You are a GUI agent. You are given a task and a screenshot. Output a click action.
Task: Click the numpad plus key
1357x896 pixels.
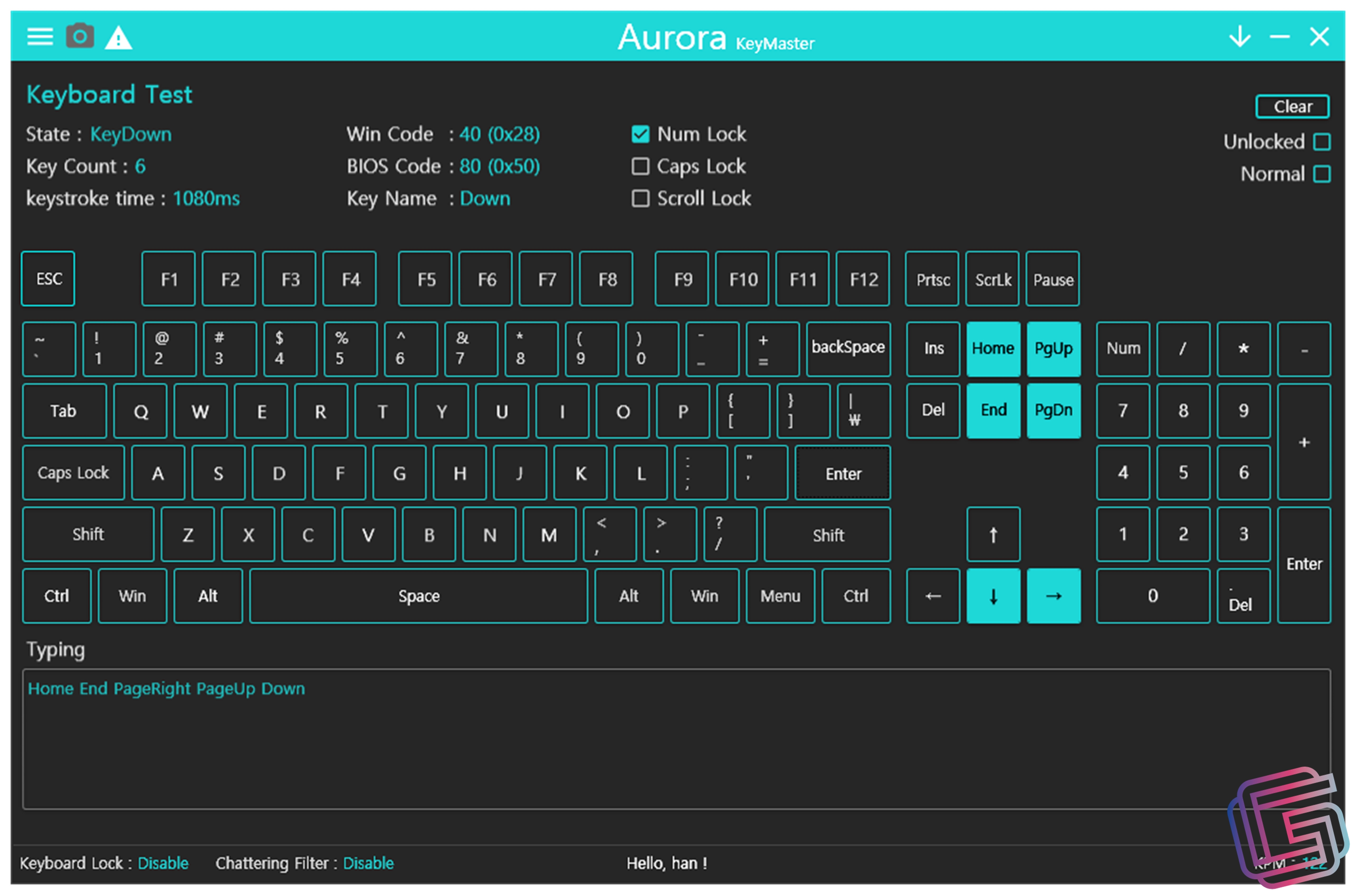click(1304, 442)
